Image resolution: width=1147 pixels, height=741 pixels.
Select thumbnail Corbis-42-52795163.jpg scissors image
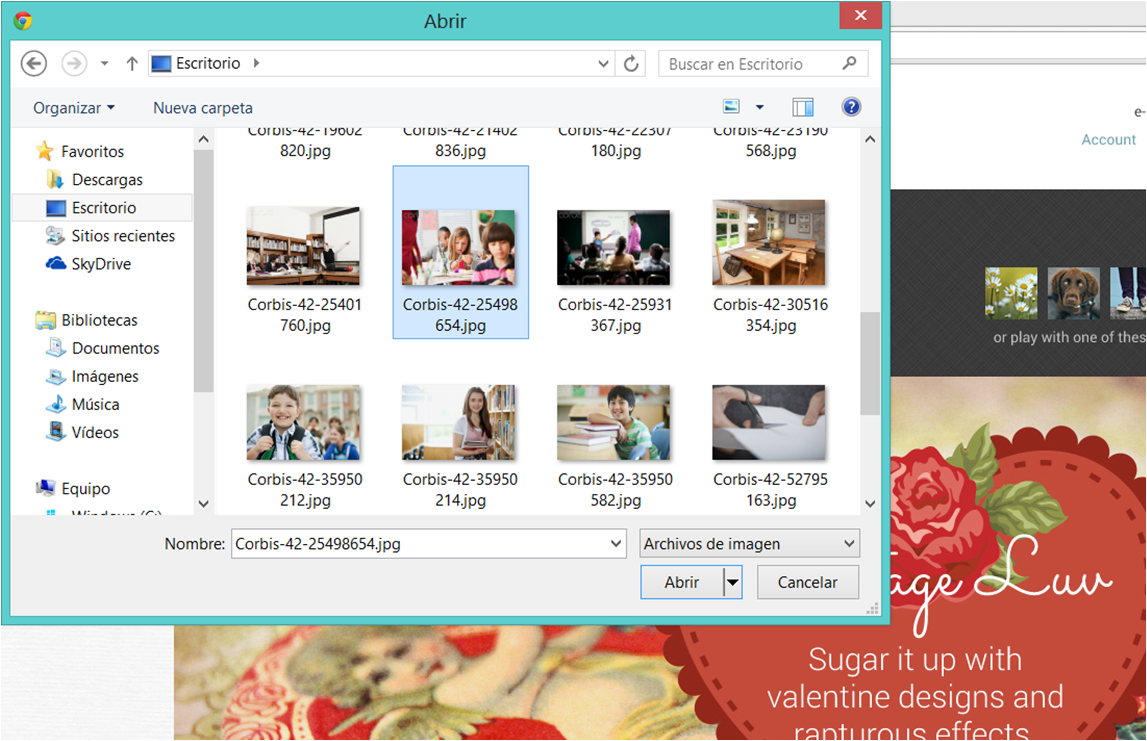(x=769, y=423)
